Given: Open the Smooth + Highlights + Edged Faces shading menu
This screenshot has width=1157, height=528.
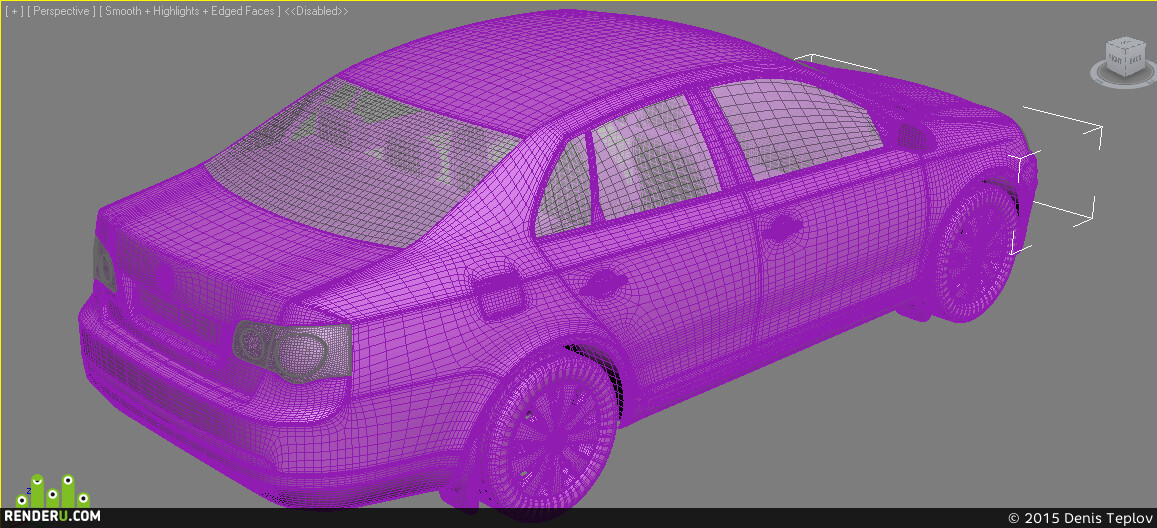Looking at the screenshot, I should click(190, 12).
